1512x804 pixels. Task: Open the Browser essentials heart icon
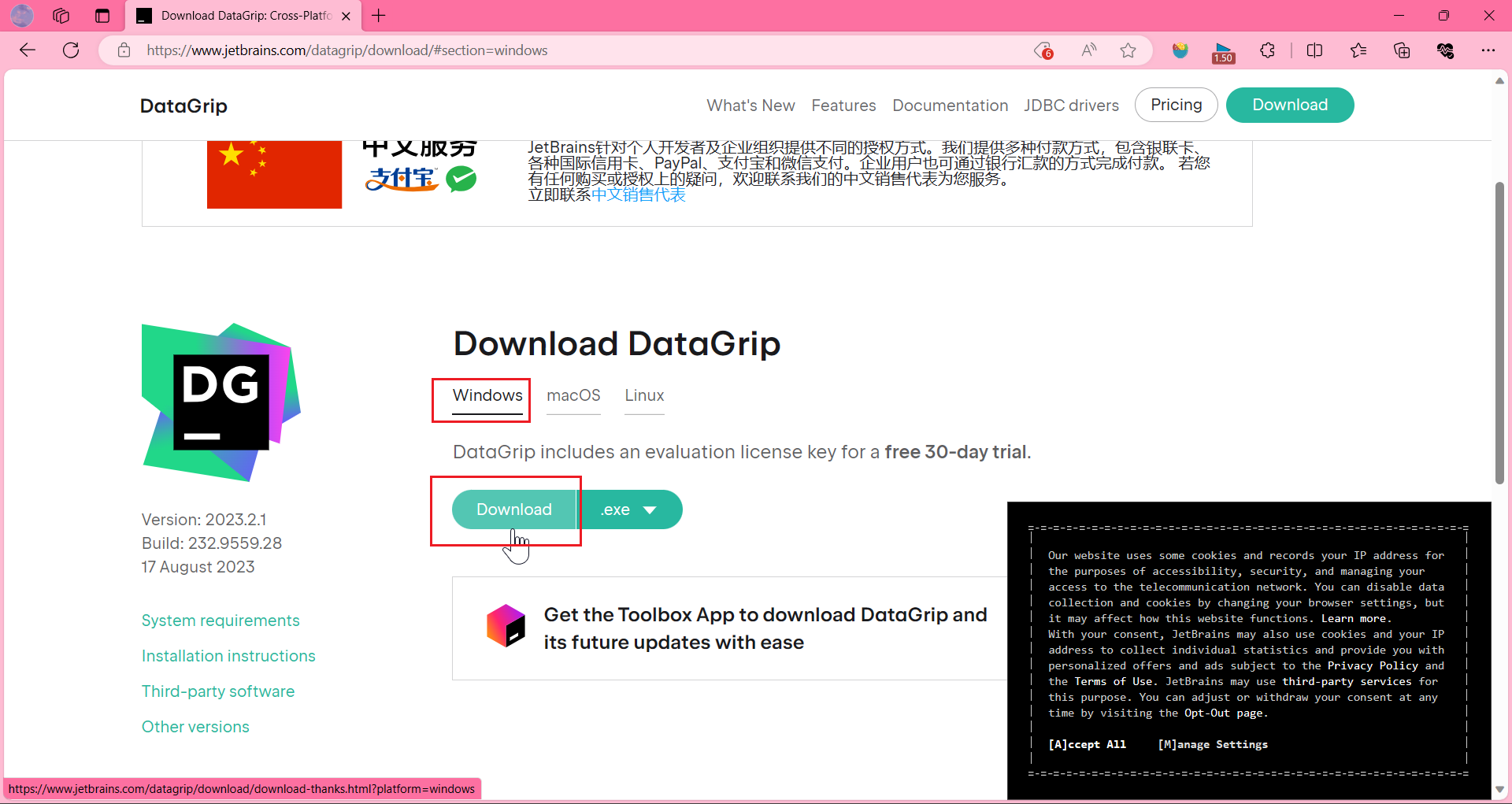1445,50
